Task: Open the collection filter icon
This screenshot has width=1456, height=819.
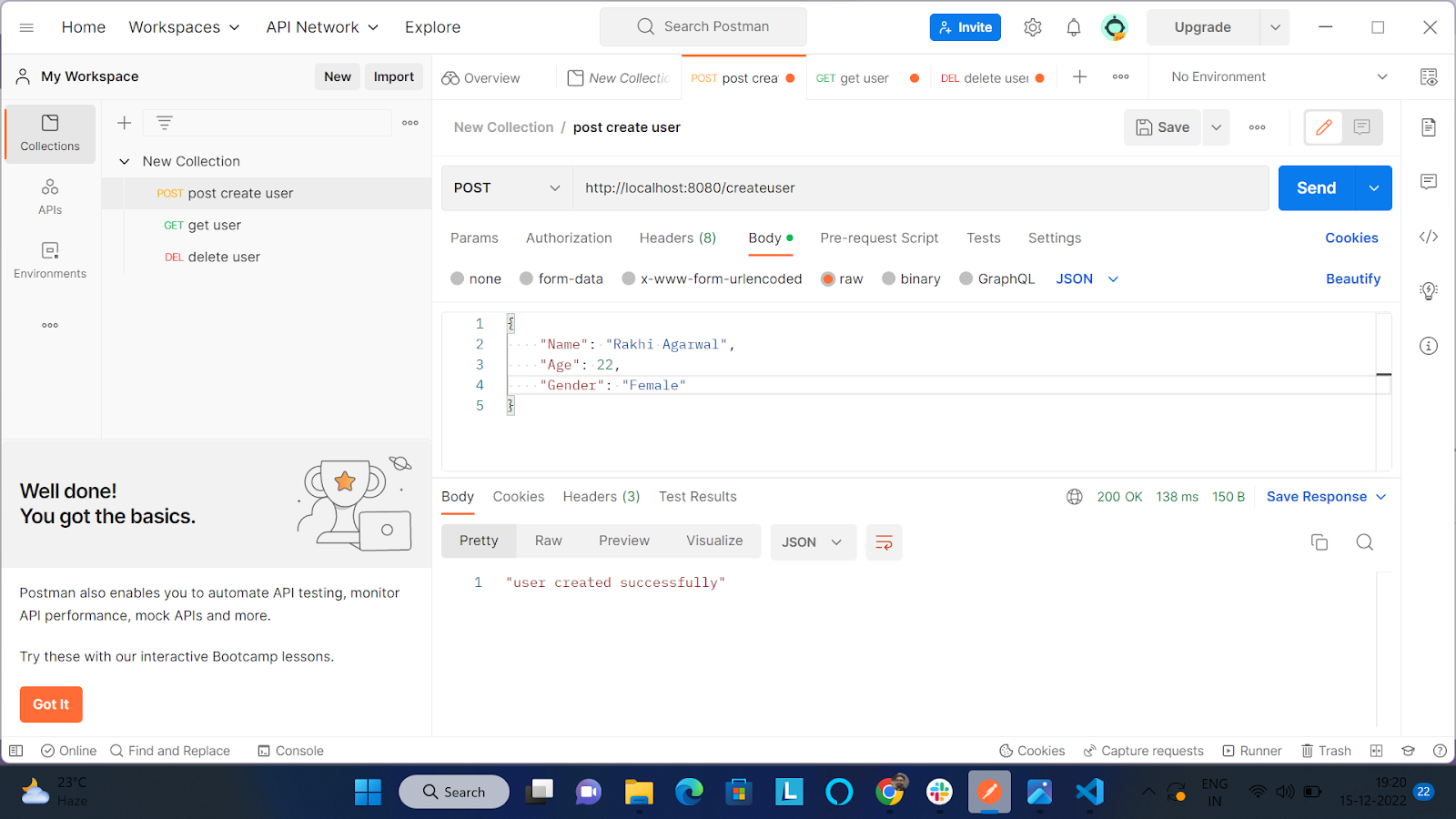Action: point(165,123)
